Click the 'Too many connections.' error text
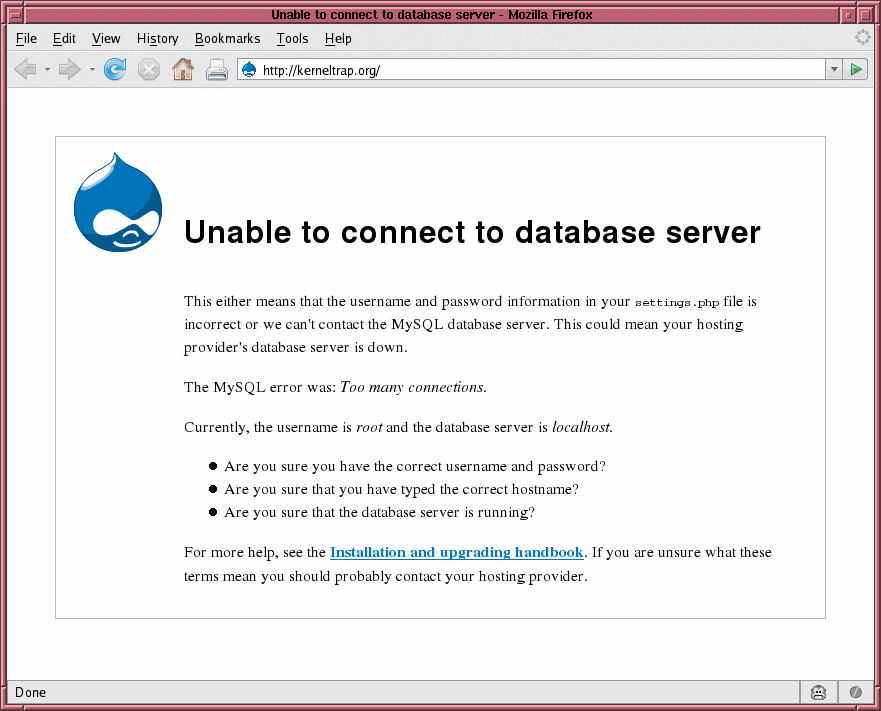 pyautogui.click(x=414, y=387)
